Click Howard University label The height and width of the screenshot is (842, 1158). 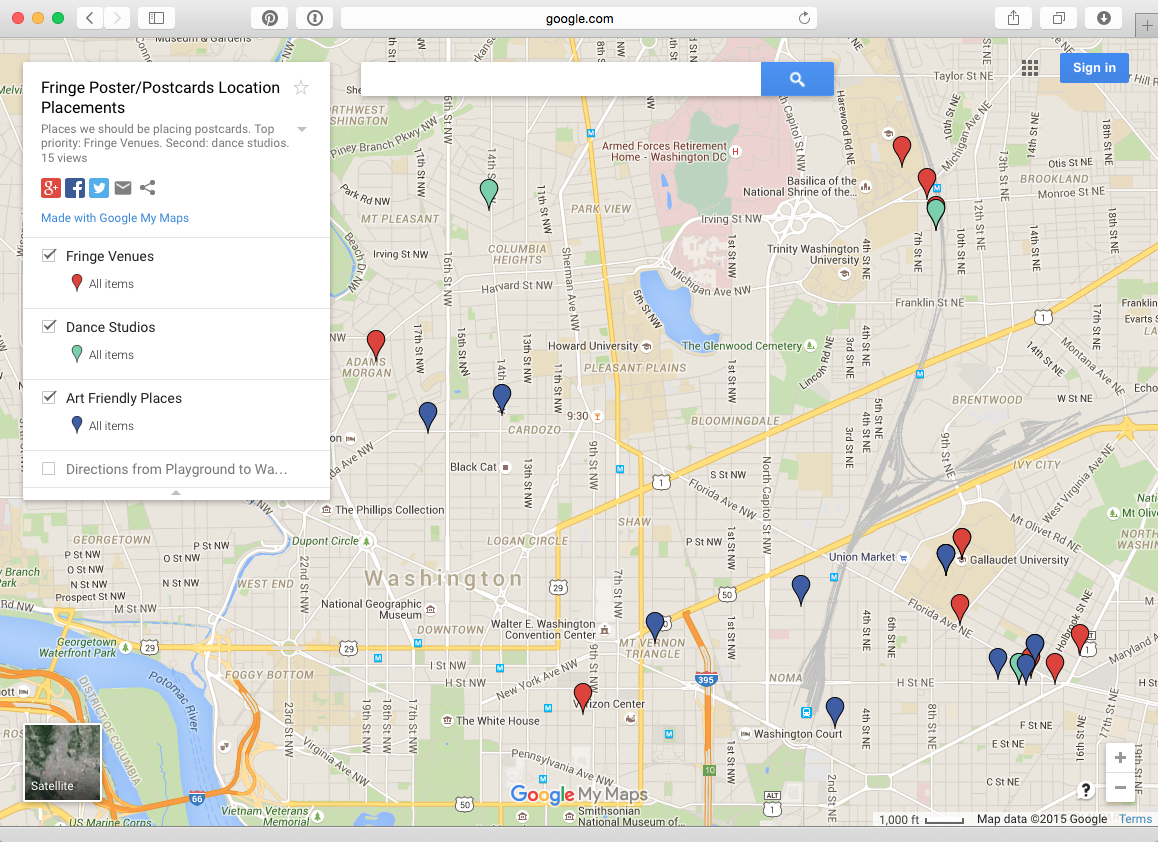pos(592,346)
